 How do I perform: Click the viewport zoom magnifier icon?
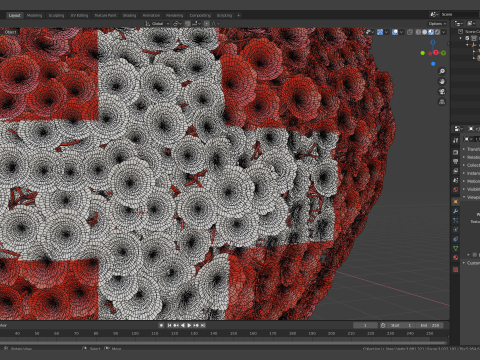(442, 71)
